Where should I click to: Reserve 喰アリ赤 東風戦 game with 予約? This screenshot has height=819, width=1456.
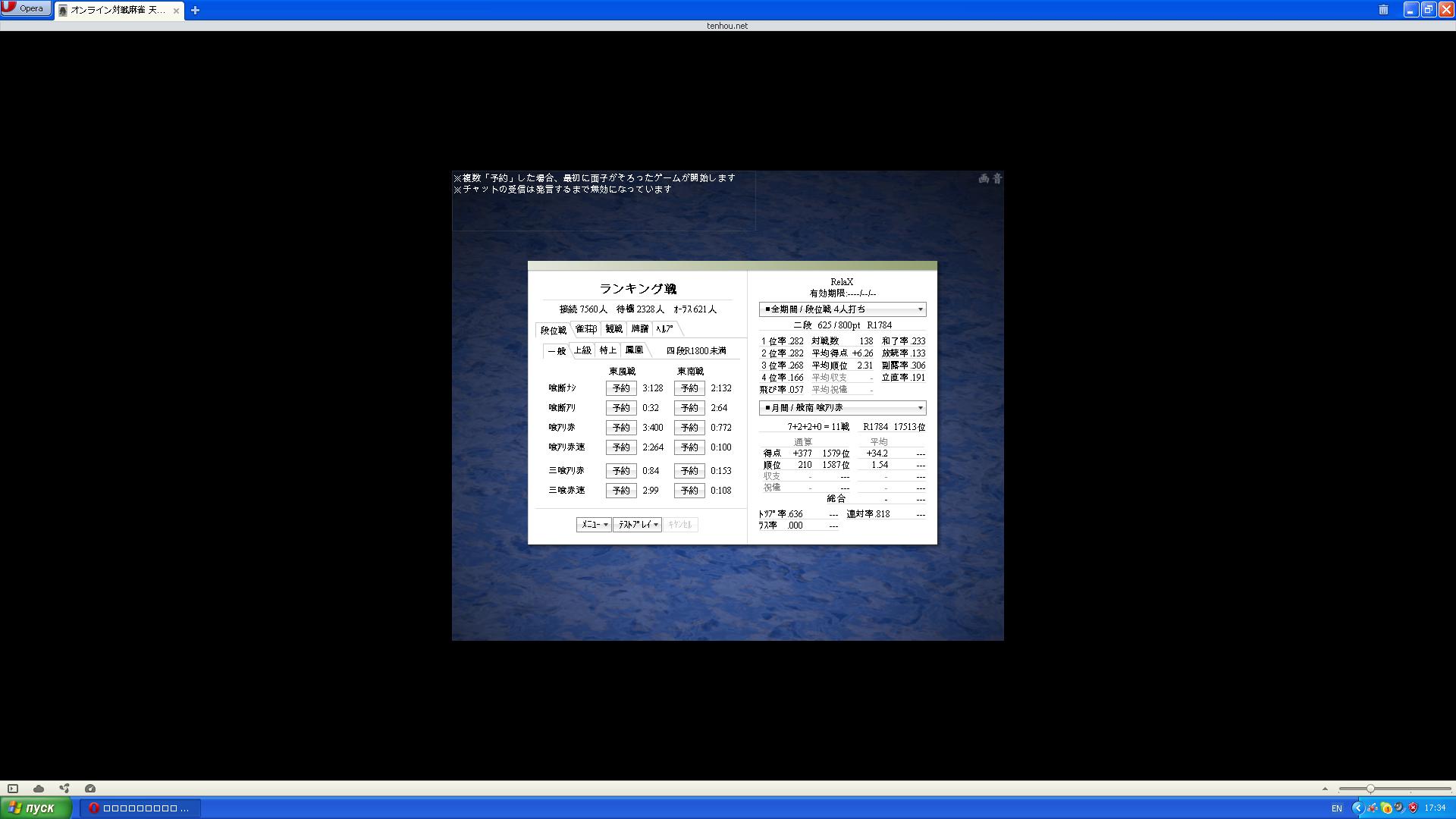621,428
